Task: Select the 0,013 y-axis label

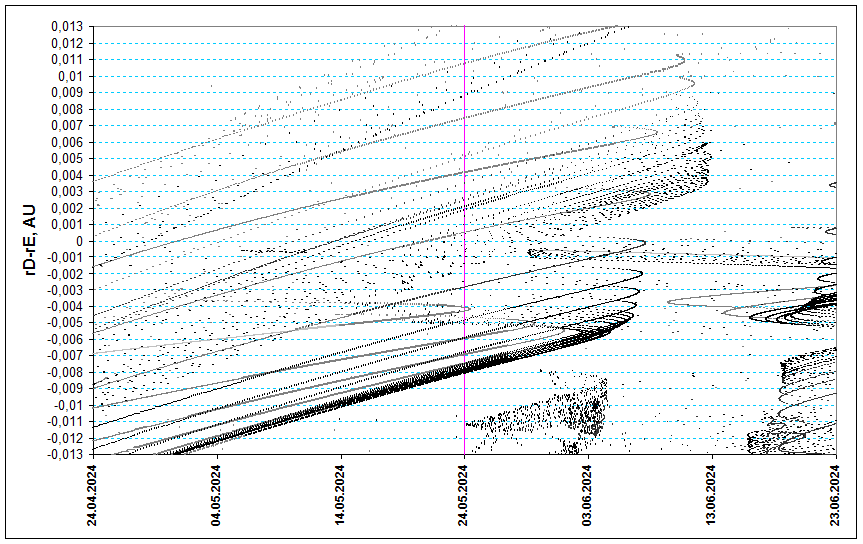Action: (68, 26)
